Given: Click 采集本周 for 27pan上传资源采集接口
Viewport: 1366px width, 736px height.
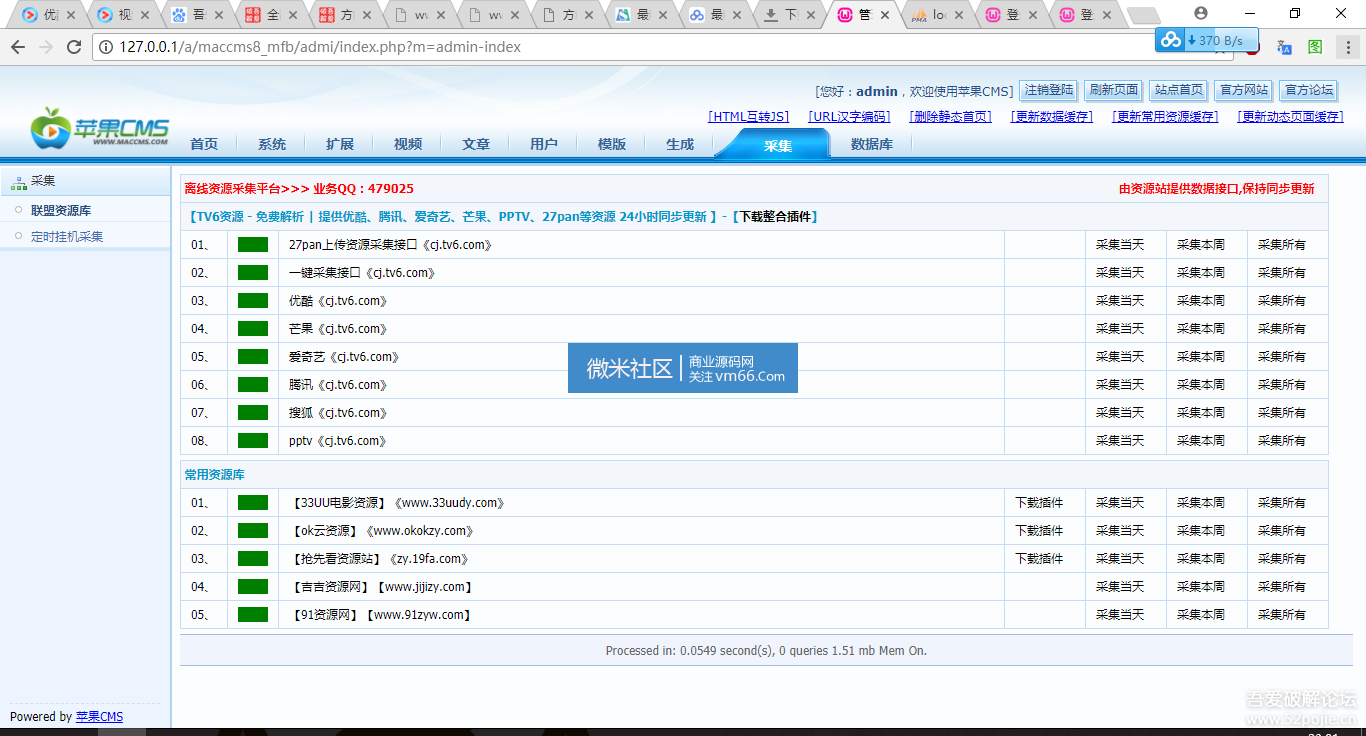Looking at the screenshot, I should pos(1201,245).
